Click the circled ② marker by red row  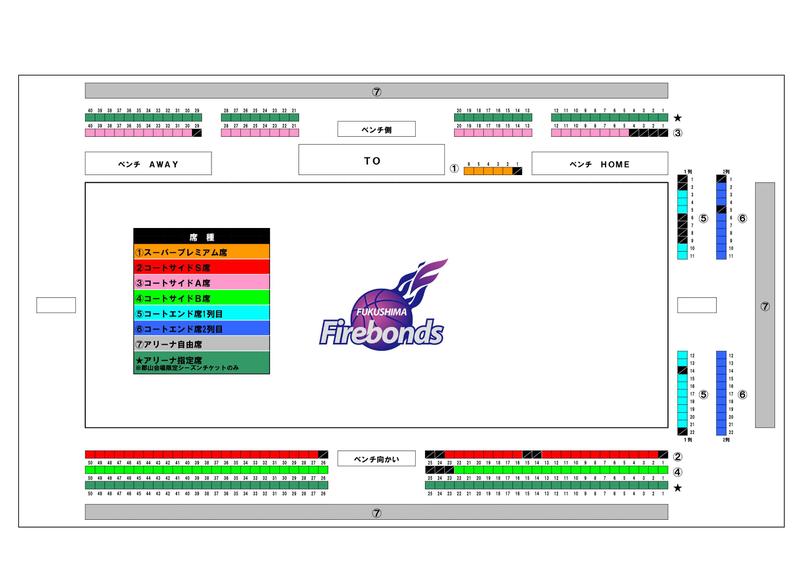[678, 456]
